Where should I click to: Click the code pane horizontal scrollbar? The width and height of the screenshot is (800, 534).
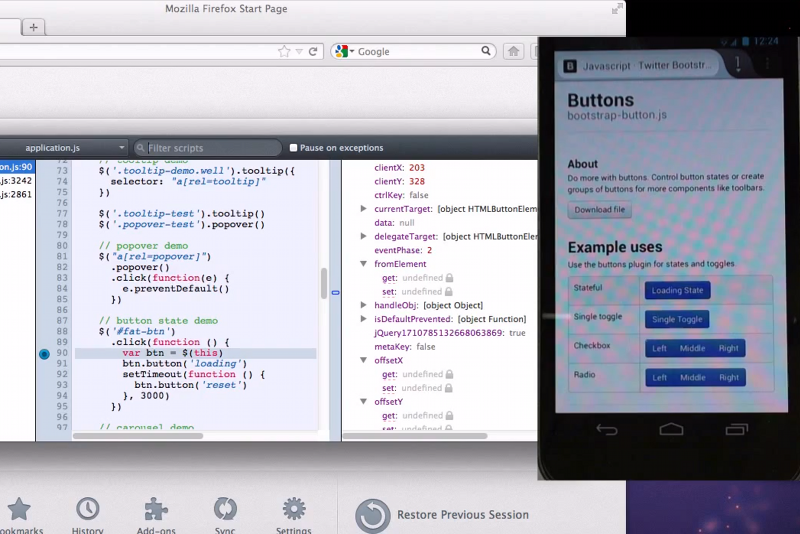click(138, 436)
